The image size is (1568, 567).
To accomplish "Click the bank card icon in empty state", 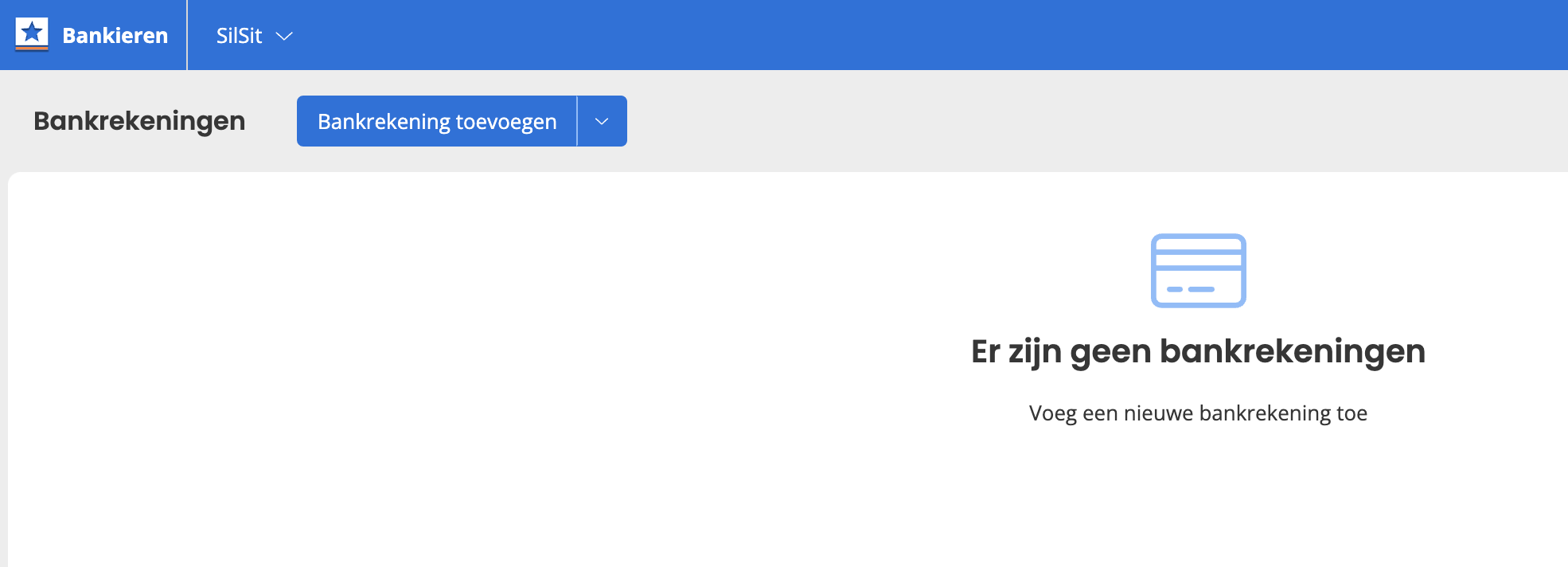I will point(1198,271).
